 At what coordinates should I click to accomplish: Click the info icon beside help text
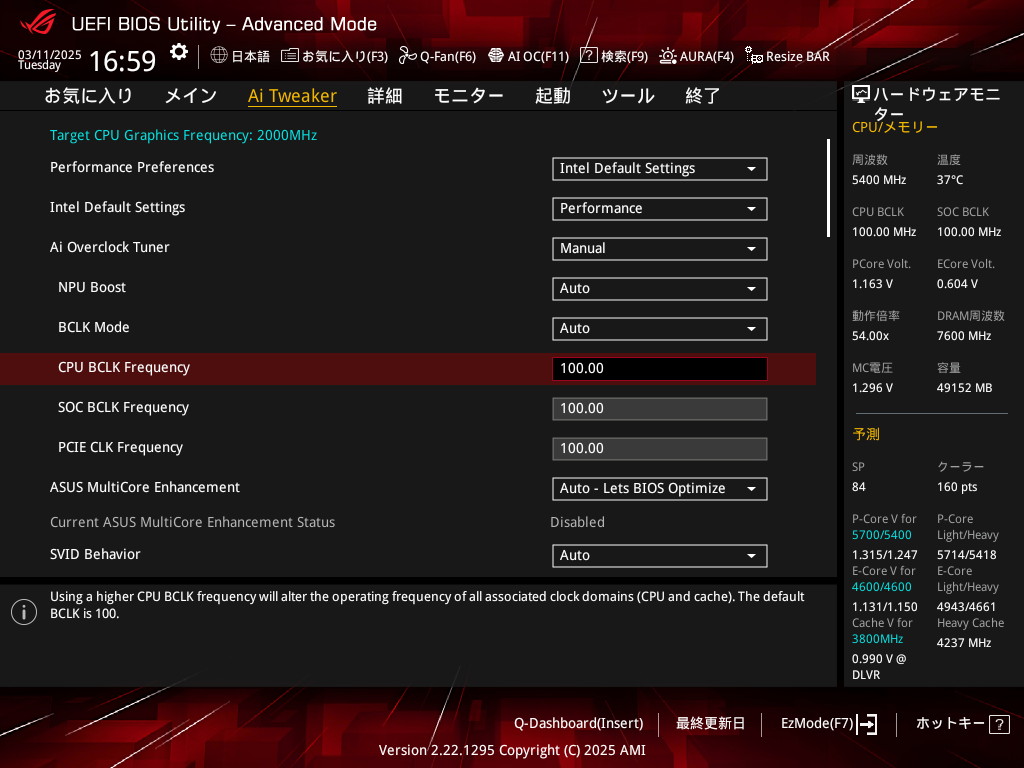24,612
